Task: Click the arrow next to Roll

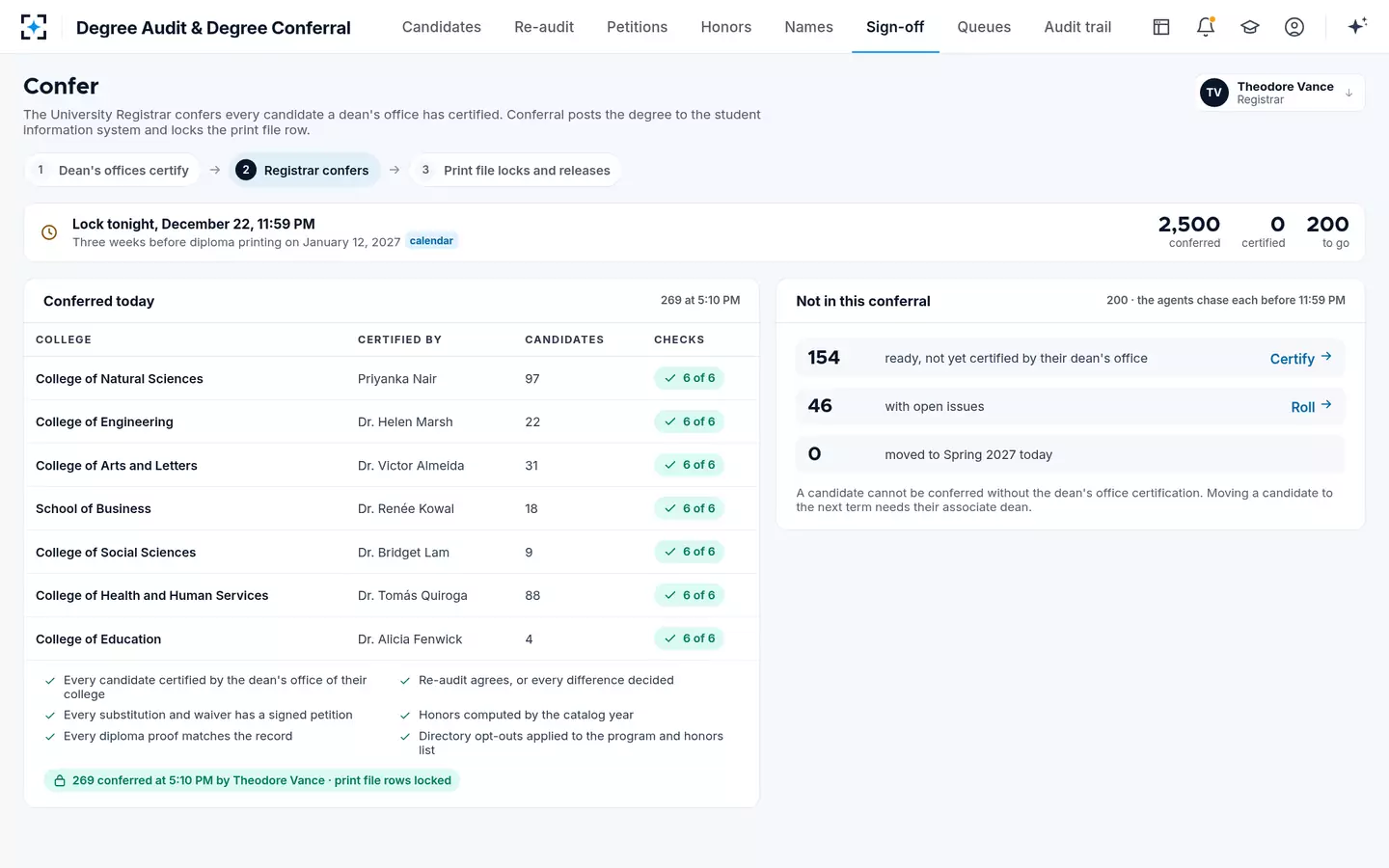Action: click(x=1326, y=405)
